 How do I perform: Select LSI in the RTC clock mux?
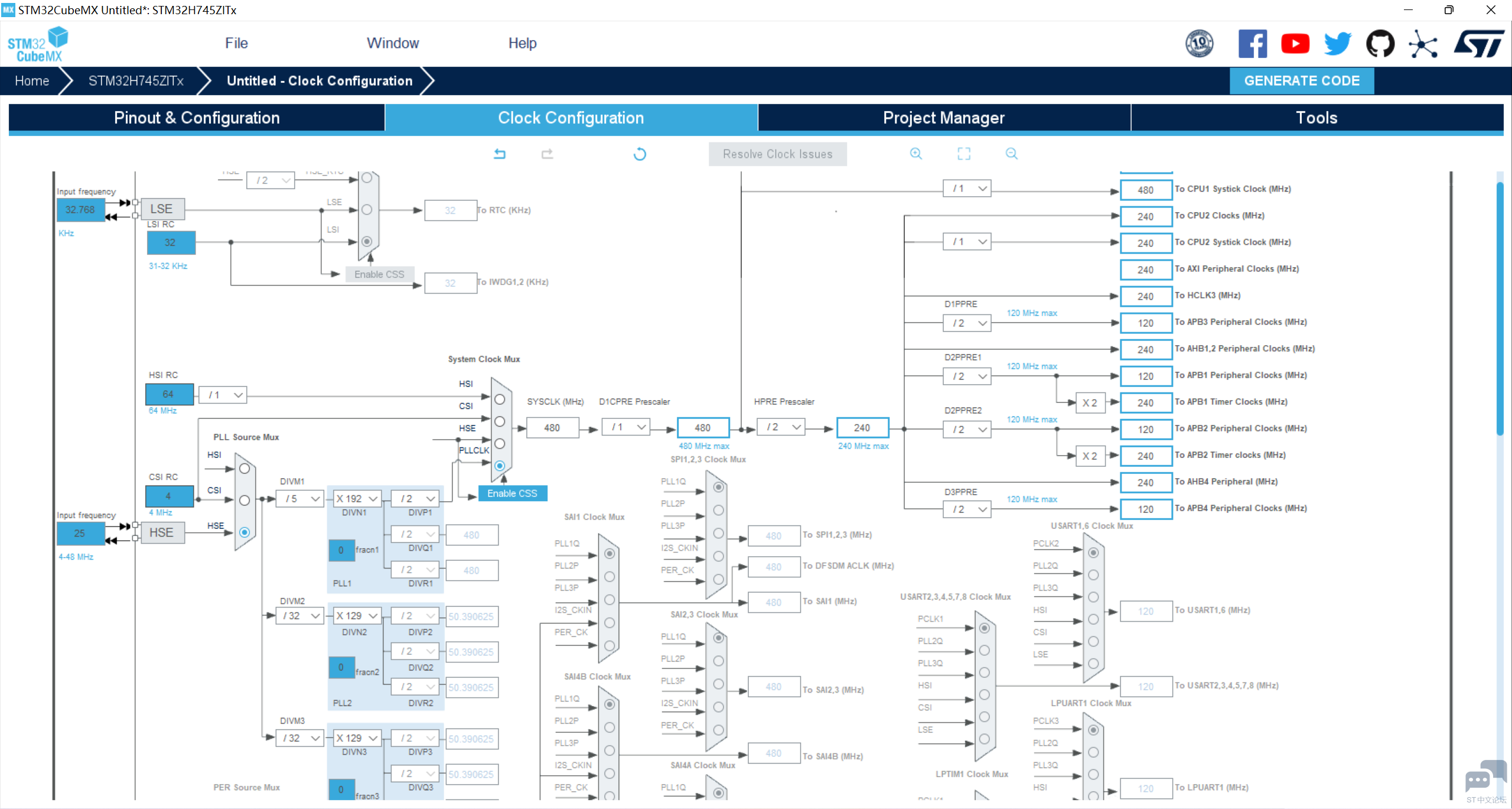367,241
